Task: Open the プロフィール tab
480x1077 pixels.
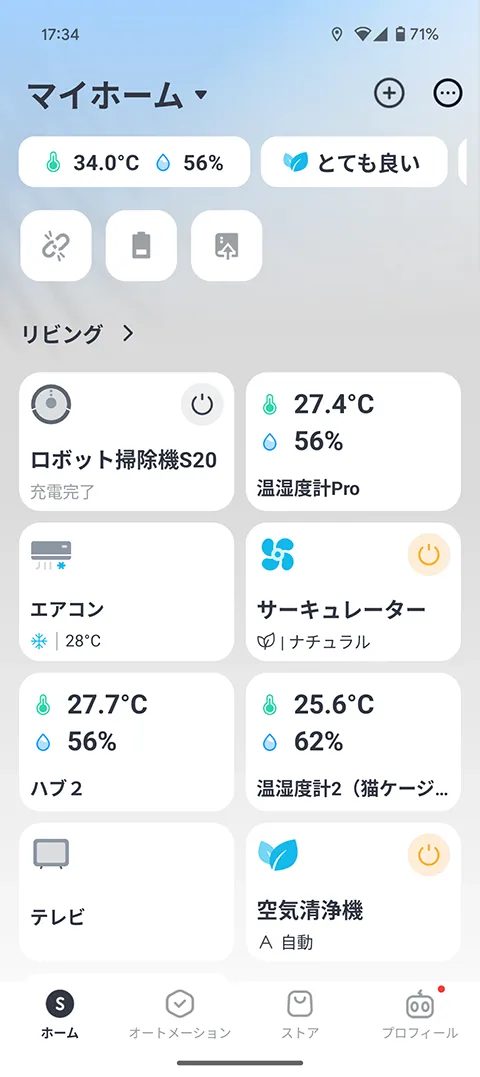Action: click(420, 1014)
